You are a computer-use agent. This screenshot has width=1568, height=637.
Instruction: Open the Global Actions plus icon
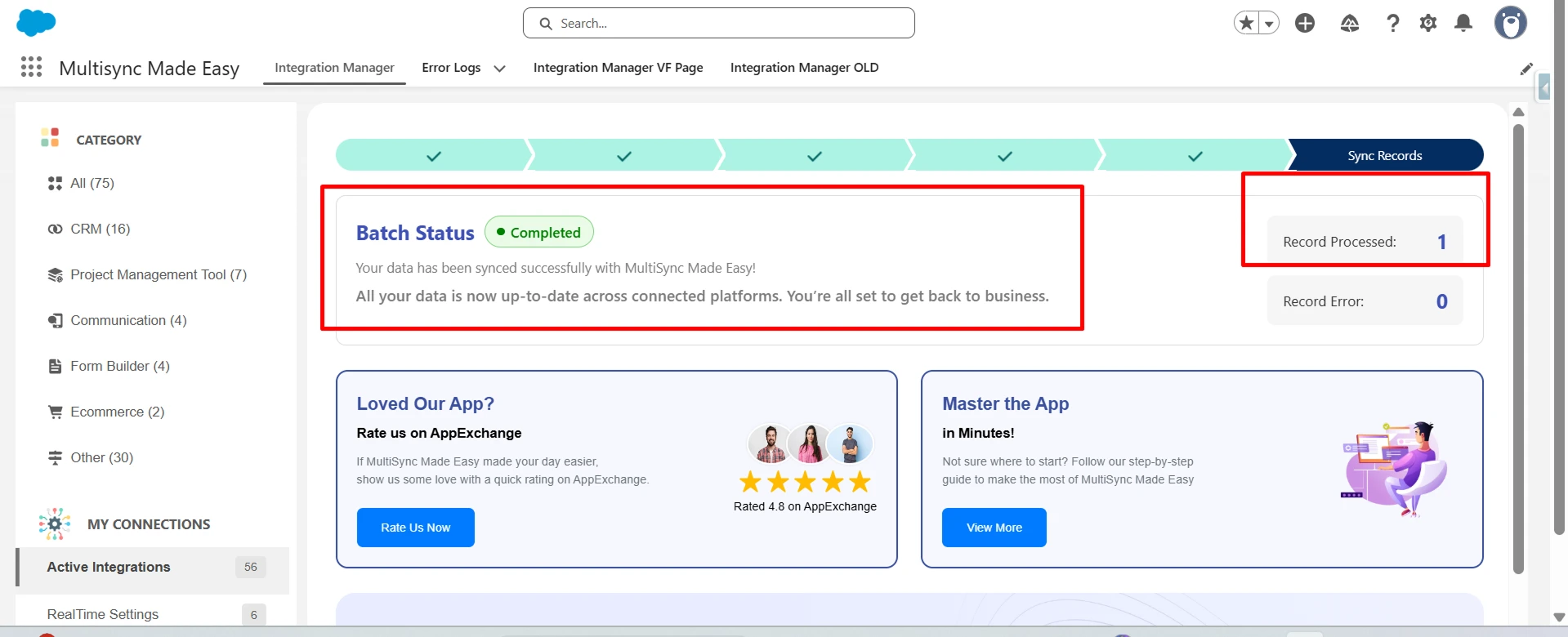1305,23
